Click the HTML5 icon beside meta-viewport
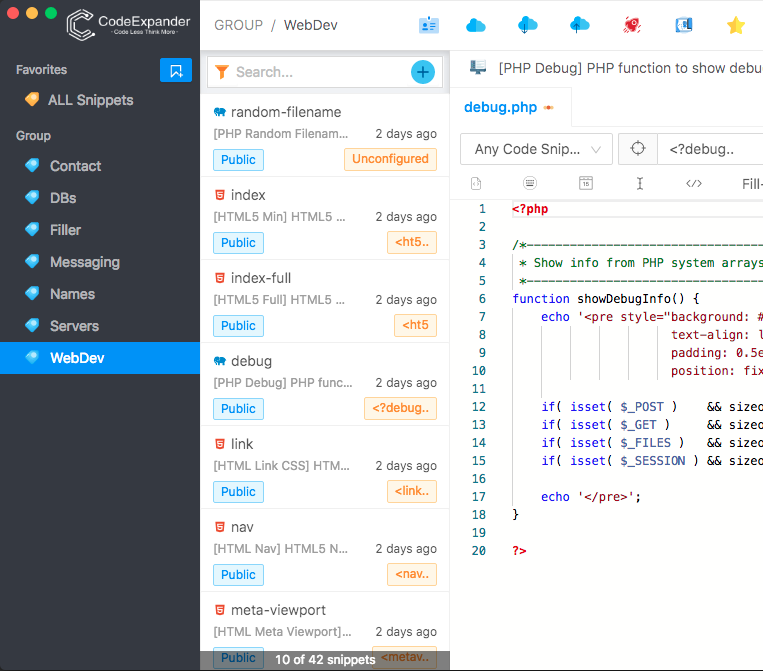Image resolution: width=763 pixels, height=671 pixels. click(220, 610)
